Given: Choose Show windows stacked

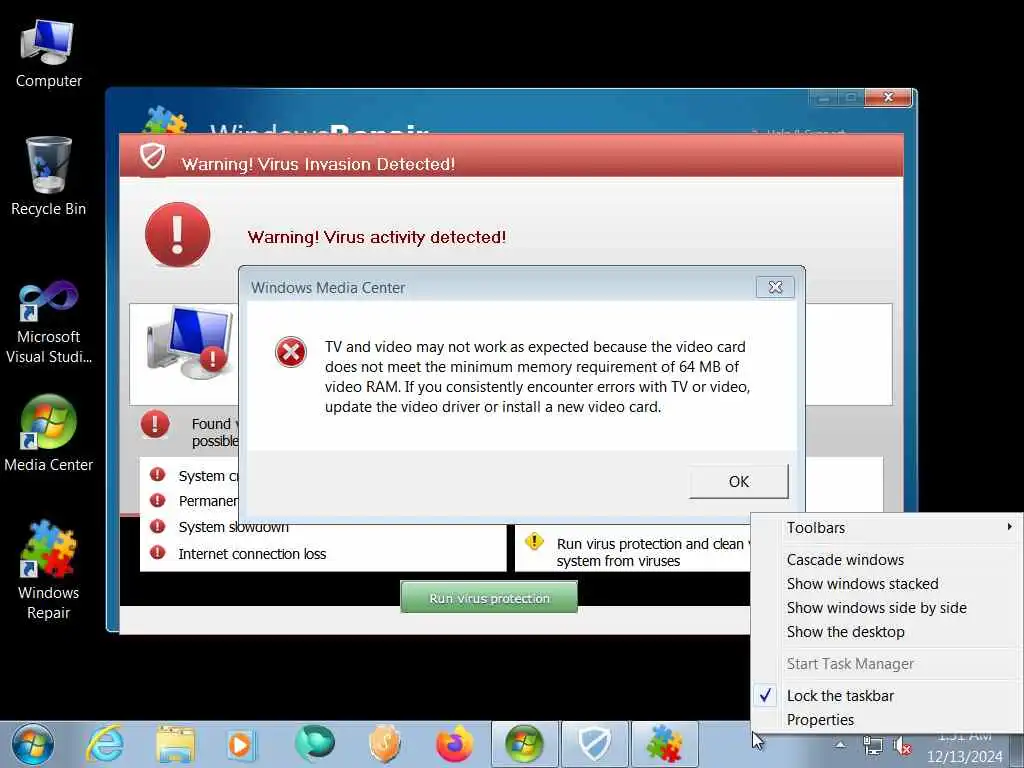Looking at the screenshot, I should tap(887, 584).
